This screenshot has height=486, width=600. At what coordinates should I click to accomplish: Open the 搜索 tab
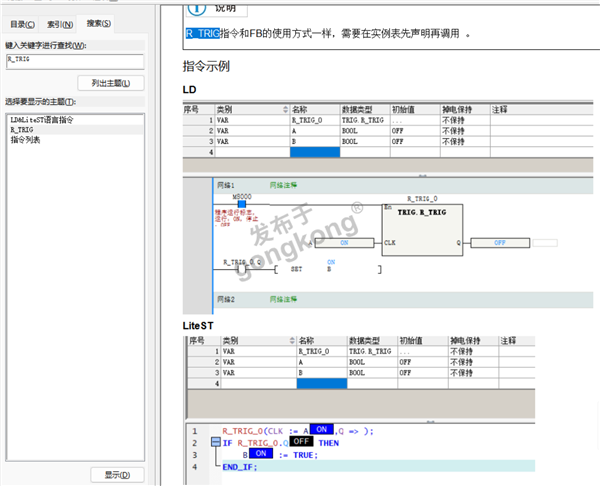(99, 23)
